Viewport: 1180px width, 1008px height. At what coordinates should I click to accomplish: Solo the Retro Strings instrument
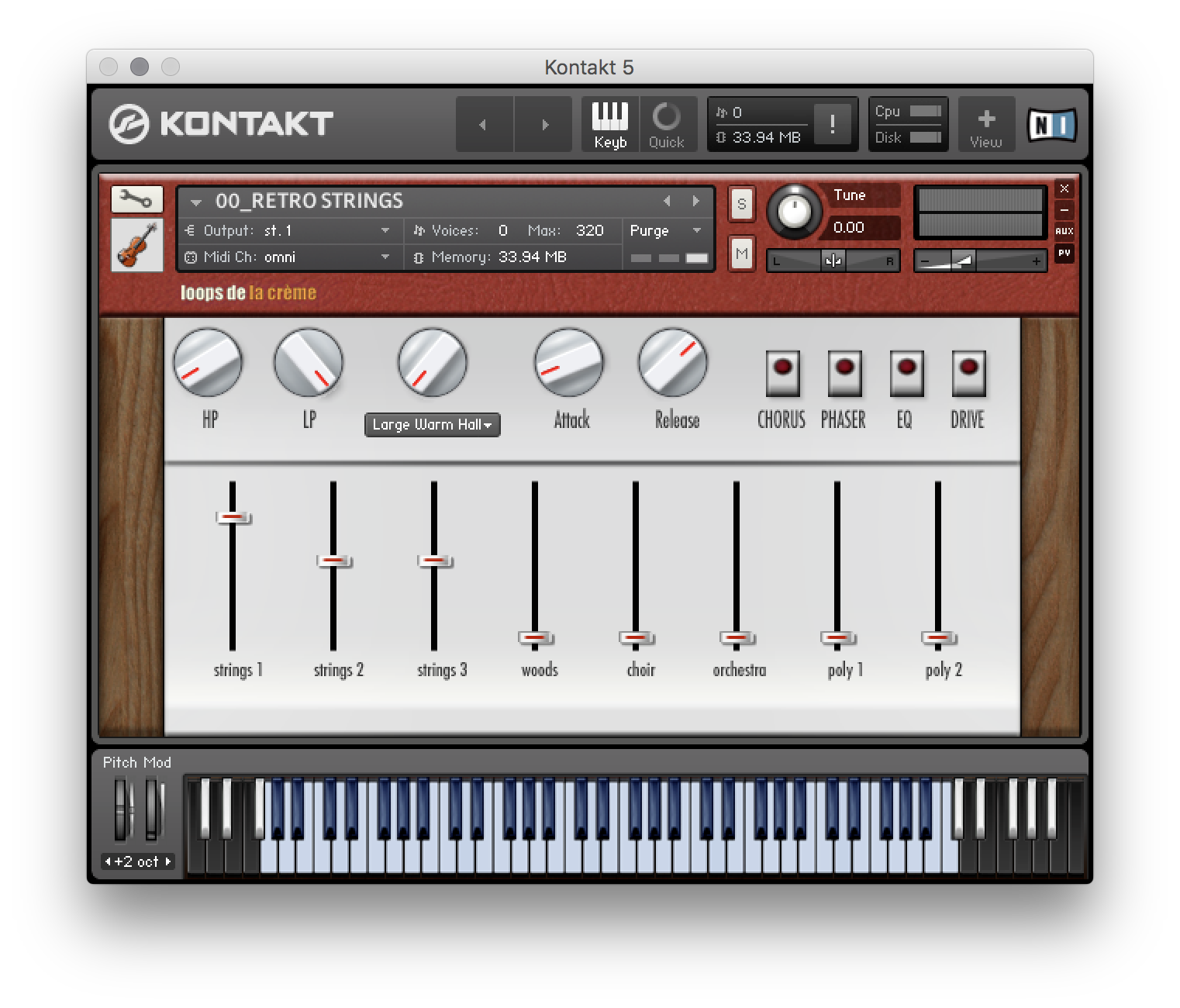tap(742, 204)
